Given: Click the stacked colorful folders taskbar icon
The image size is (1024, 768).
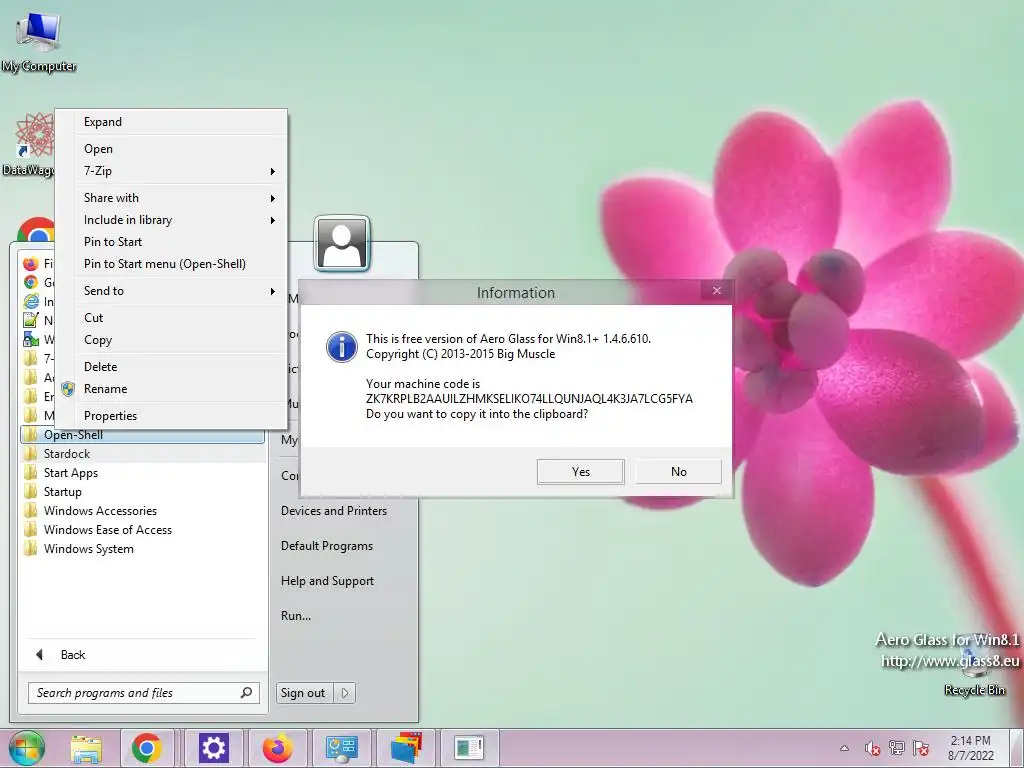Looking at the screenshot, I should 406,748.
